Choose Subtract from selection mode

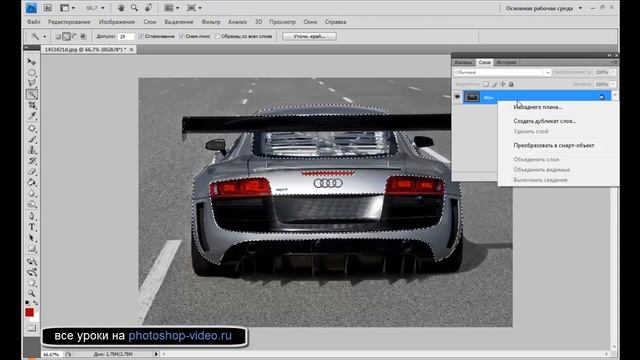[x=75, y=37]
